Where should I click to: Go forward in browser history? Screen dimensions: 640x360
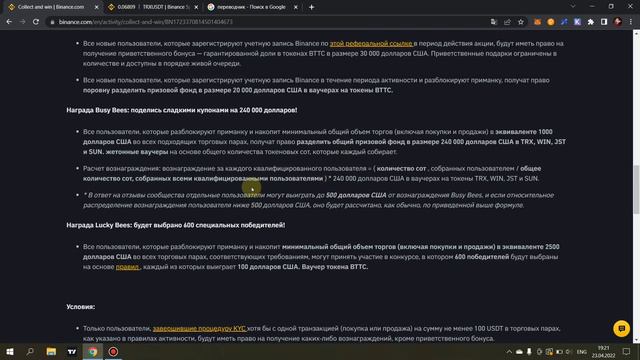tap(22, 22)
